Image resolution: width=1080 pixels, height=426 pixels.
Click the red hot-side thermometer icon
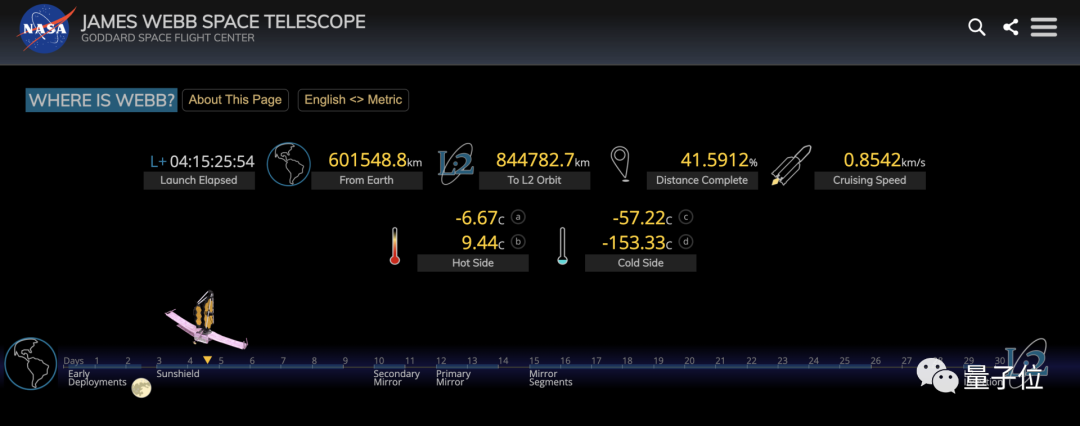pyautogui.click(x=395, y=246)
